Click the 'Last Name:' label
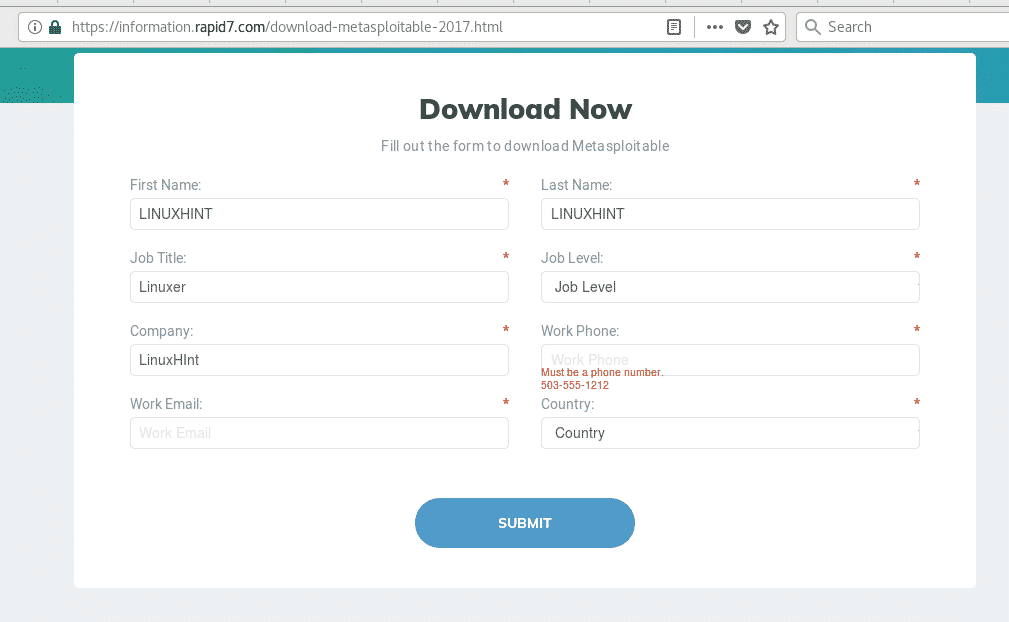 click(x=576, y=185)
